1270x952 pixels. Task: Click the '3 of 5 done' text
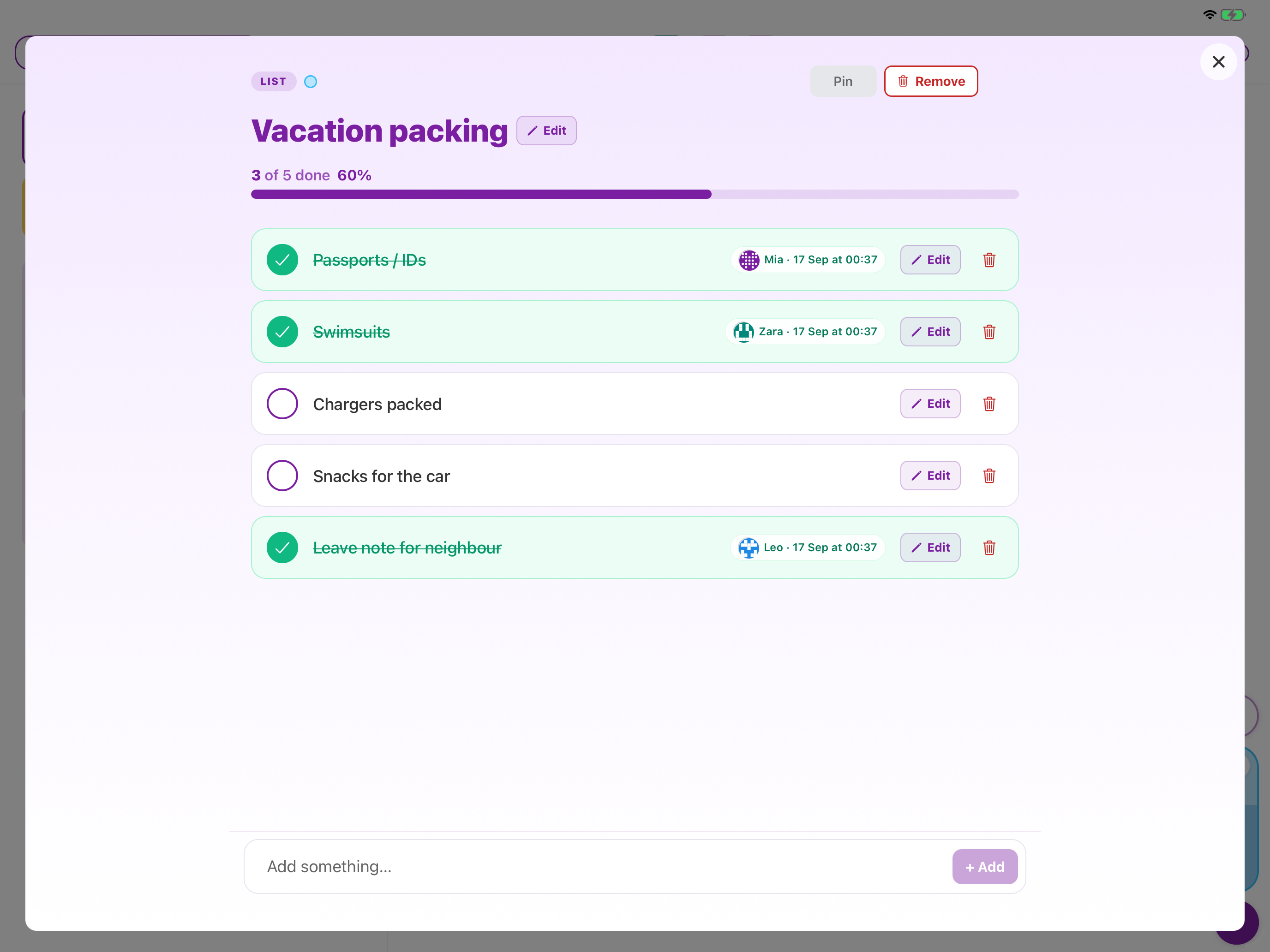coord(291,175)
